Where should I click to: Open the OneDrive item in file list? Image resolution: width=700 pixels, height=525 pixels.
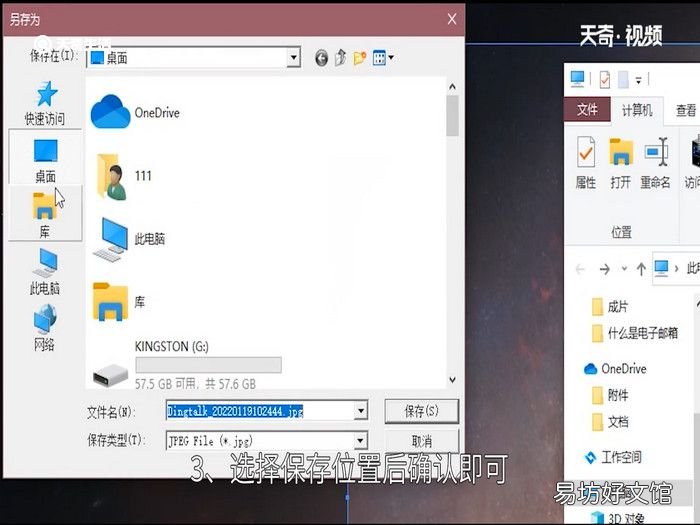pyautogui.click(x=135, y=112)
